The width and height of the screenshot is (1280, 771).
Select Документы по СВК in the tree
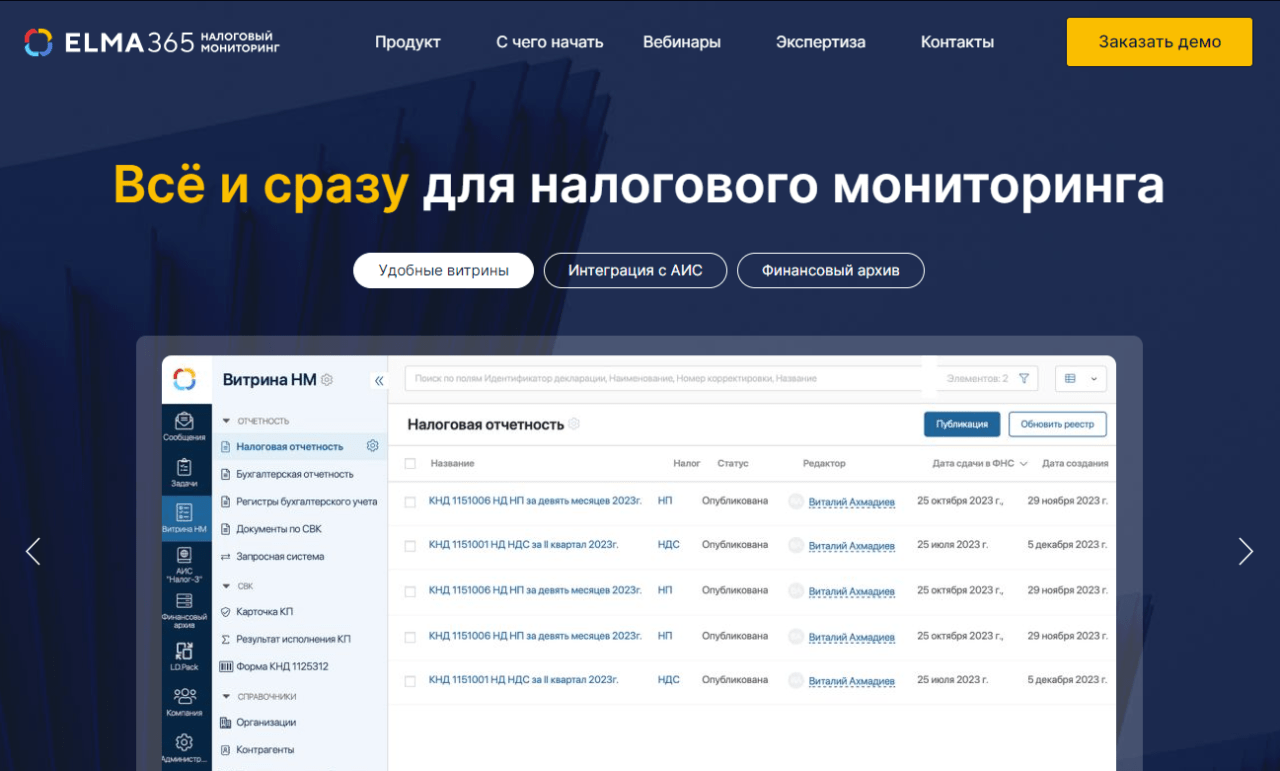(279, 529)
